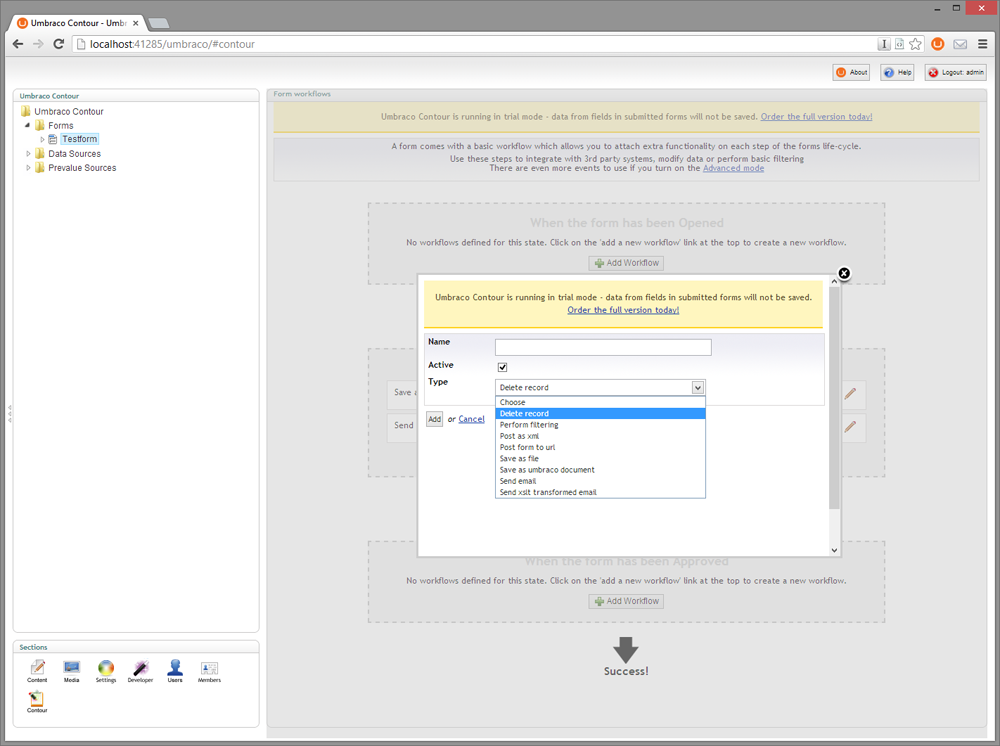Viewport: 1000px width, 746px height.
Task: Select Send xslt transformed email option
Action: (x=600, y=492)
